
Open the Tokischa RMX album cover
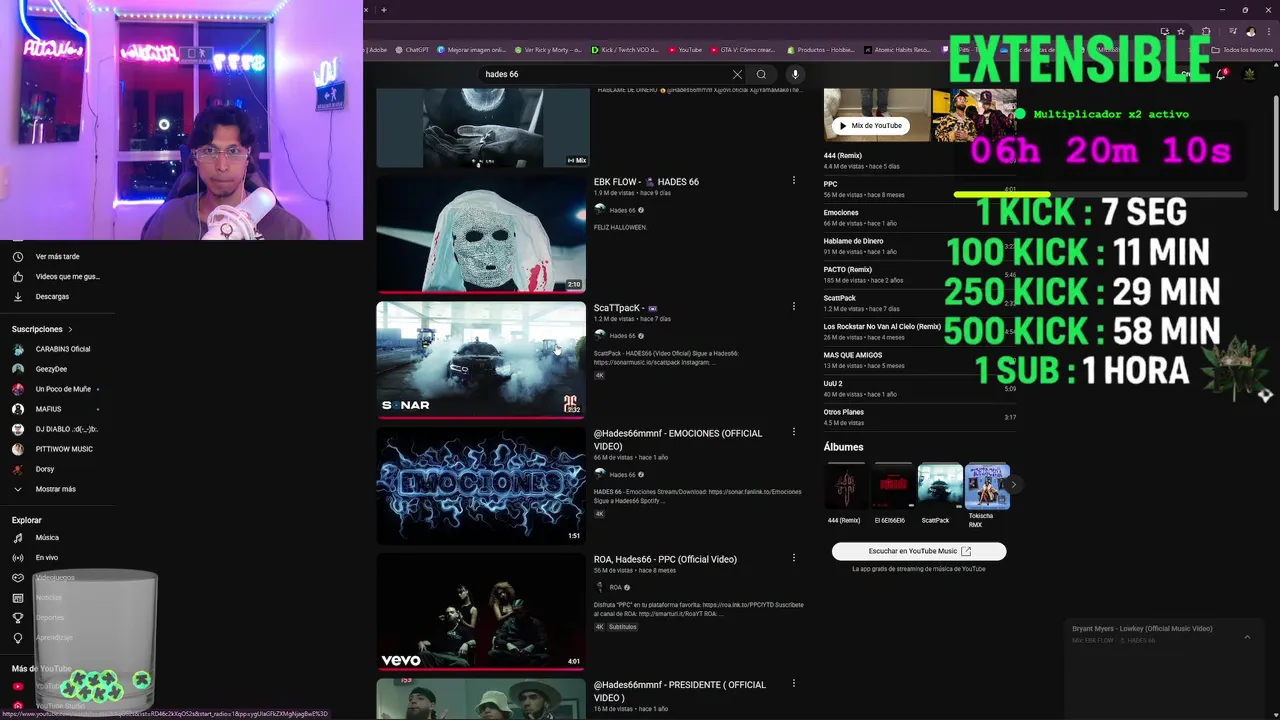click(x=988, y=486)
